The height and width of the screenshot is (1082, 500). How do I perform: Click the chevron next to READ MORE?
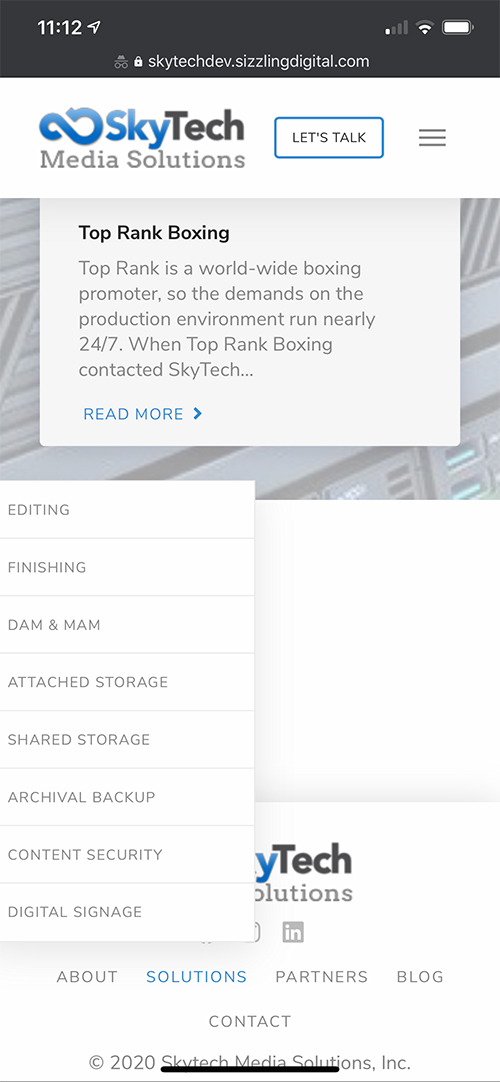(x=198, y=413)
